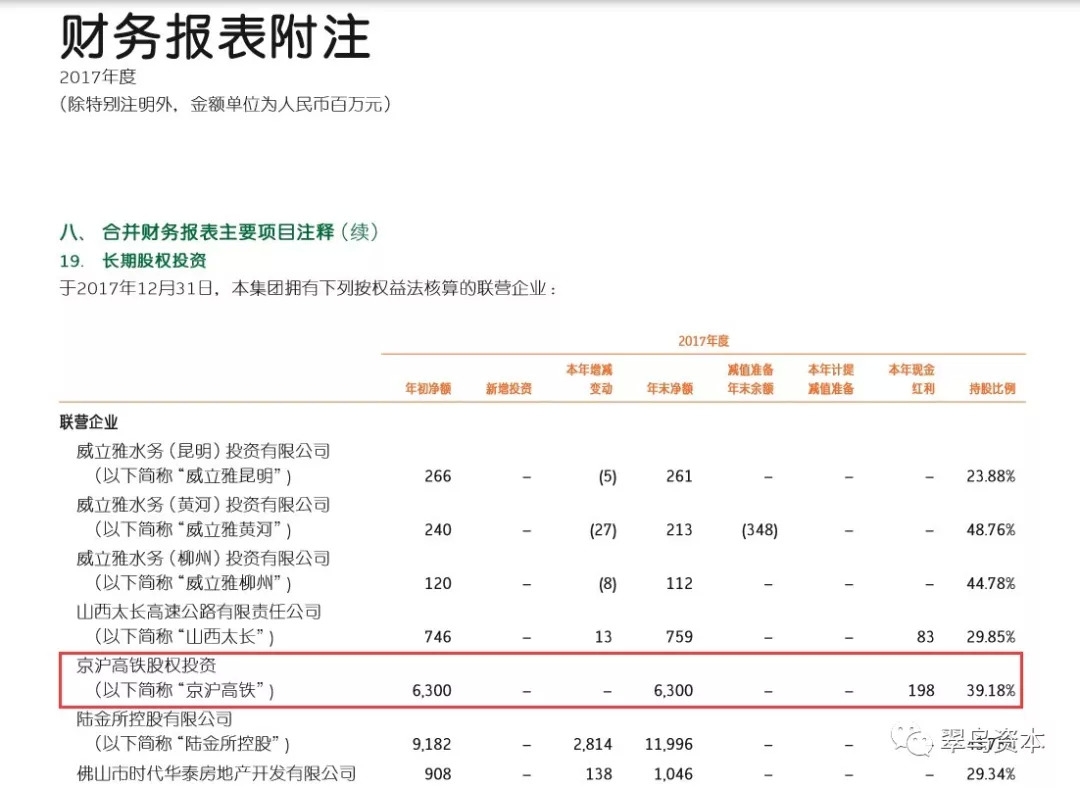This screenshot has width=1080, height=788.
Task: Click the 新增投资 column header
Action: [x=508, y=388]
